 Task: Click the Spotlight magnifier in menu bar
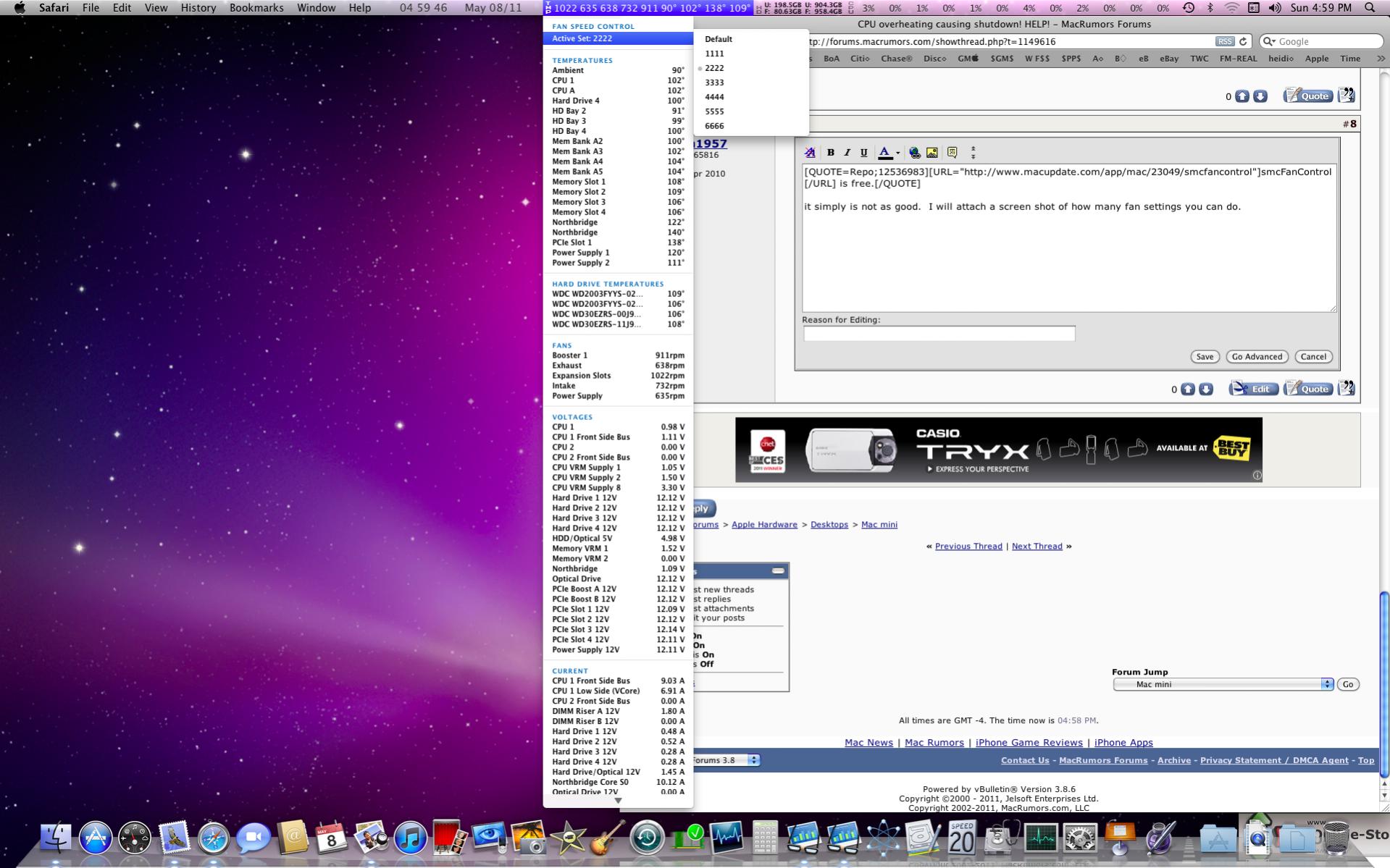(x=1369, y=8)
